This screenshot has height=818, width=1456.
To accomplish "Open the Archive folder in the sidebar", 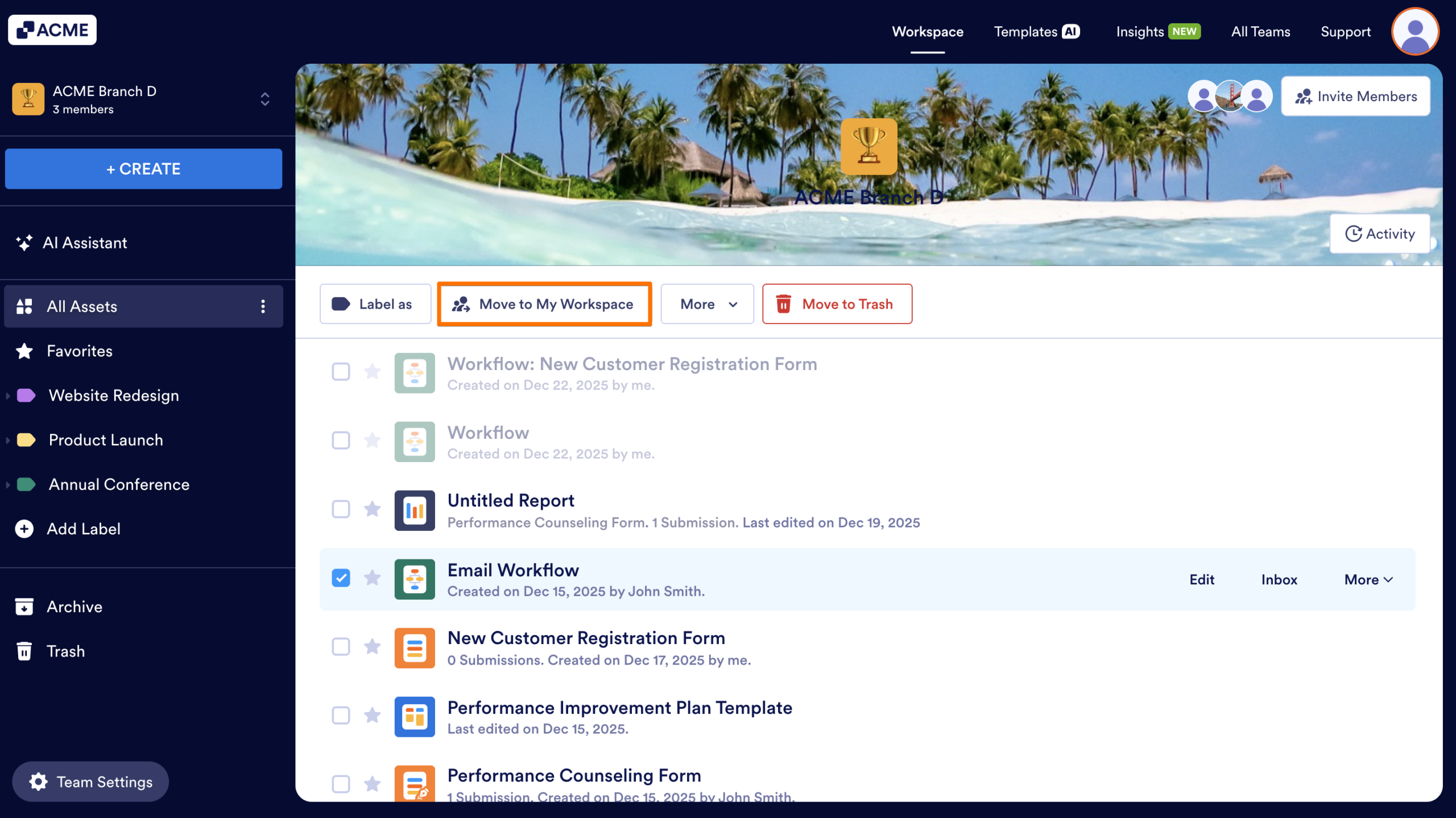I will pyautogui.click(x=74, y=607).
